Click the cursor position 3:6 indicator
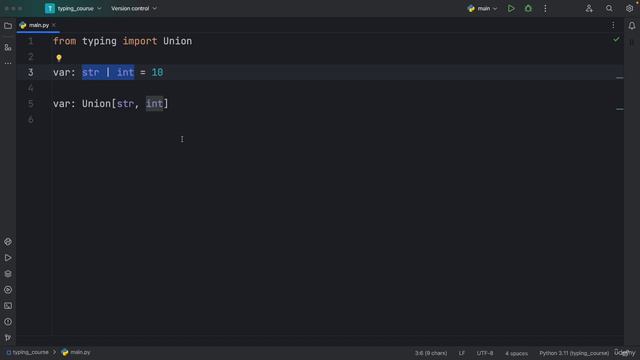The image size is (640, 360). [431, 353]
